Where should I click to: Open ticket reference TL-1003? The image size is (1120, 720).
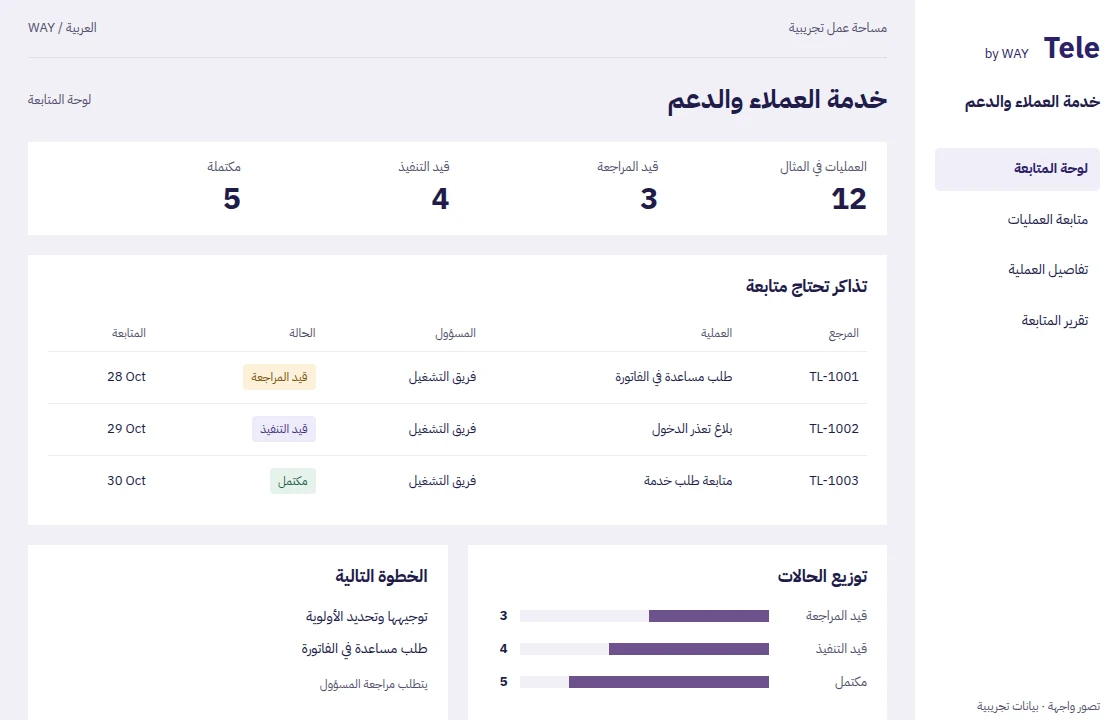834,481
